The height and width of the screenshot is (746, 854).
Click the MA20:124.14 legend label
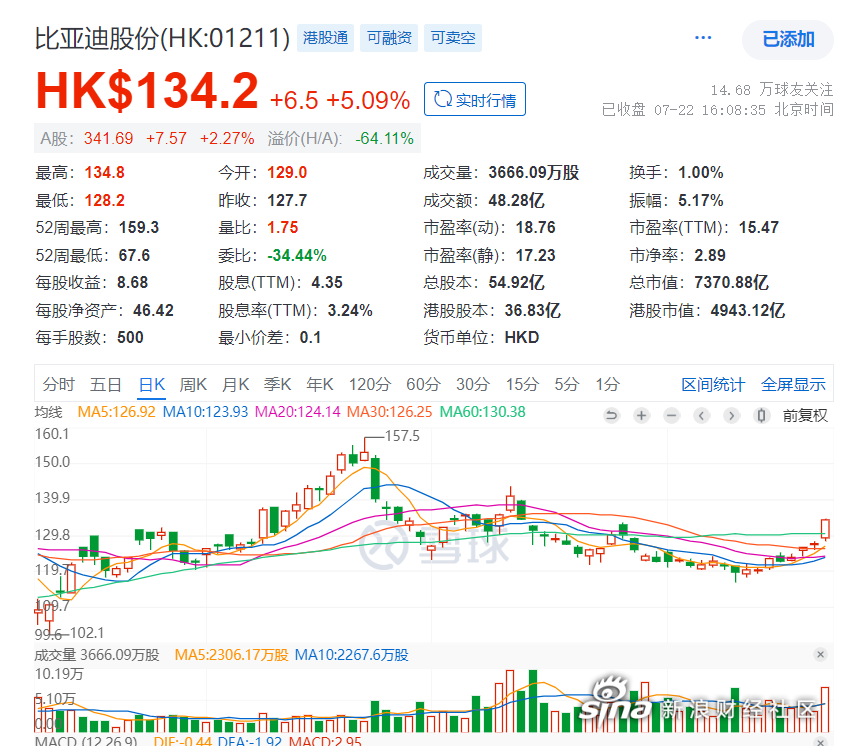(x=297, y=412)
